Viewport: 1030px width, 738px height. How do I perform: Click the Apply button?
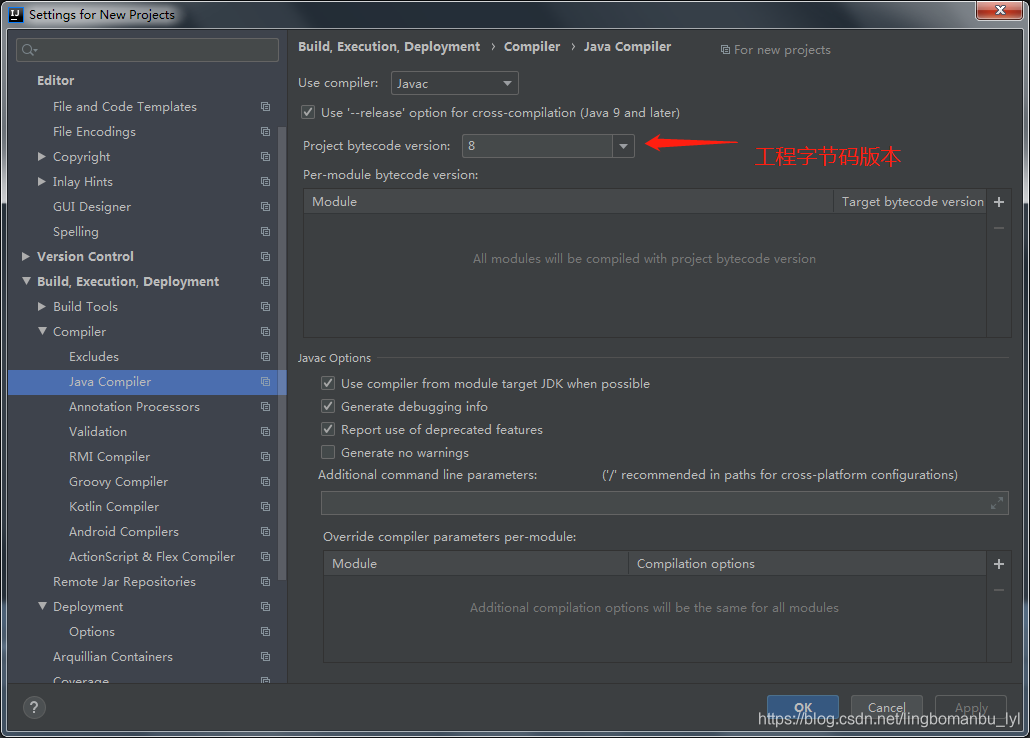tap(970, 707)
